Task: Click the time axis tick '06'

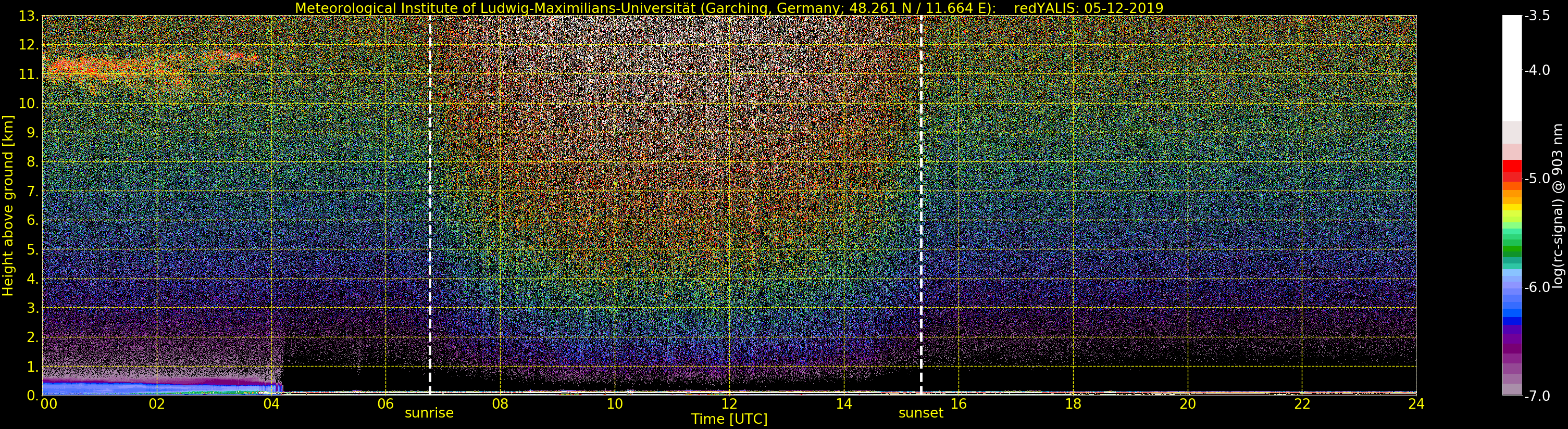Action: coord(385,403)
